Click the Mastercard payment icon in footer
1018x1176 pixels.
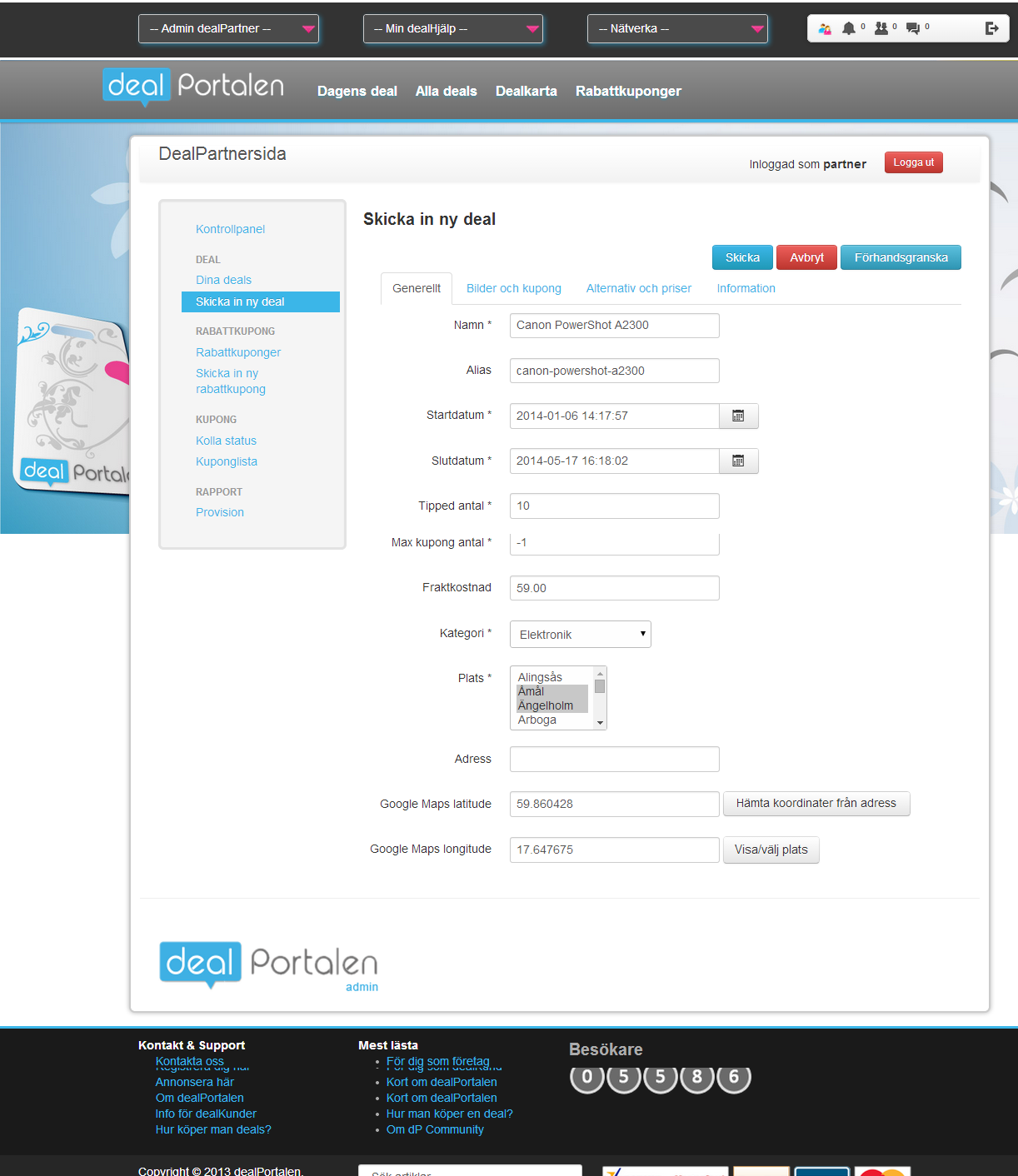coord(881,1171)
